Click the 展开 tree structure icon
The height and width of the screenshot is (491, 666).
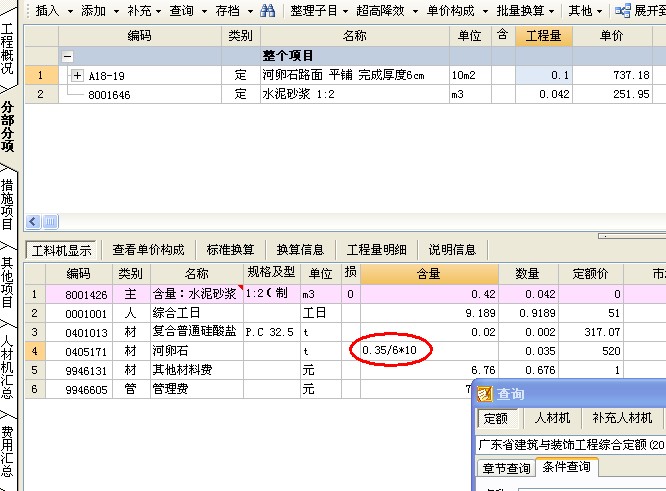pos(622,11)
